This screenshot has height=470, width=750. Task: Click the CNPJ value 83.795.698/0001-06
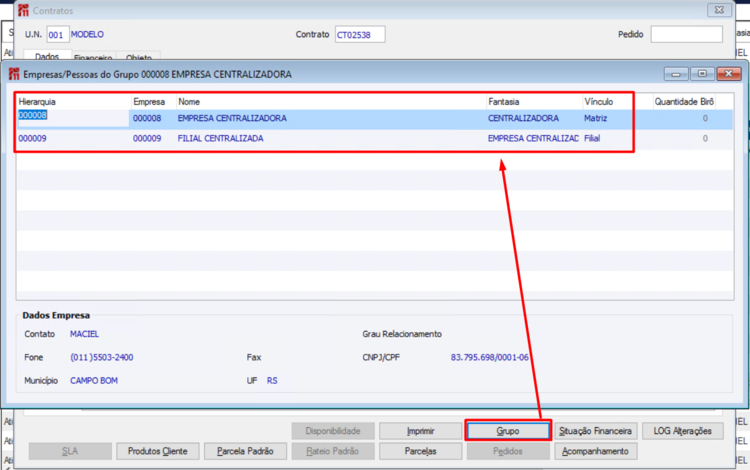489,357
